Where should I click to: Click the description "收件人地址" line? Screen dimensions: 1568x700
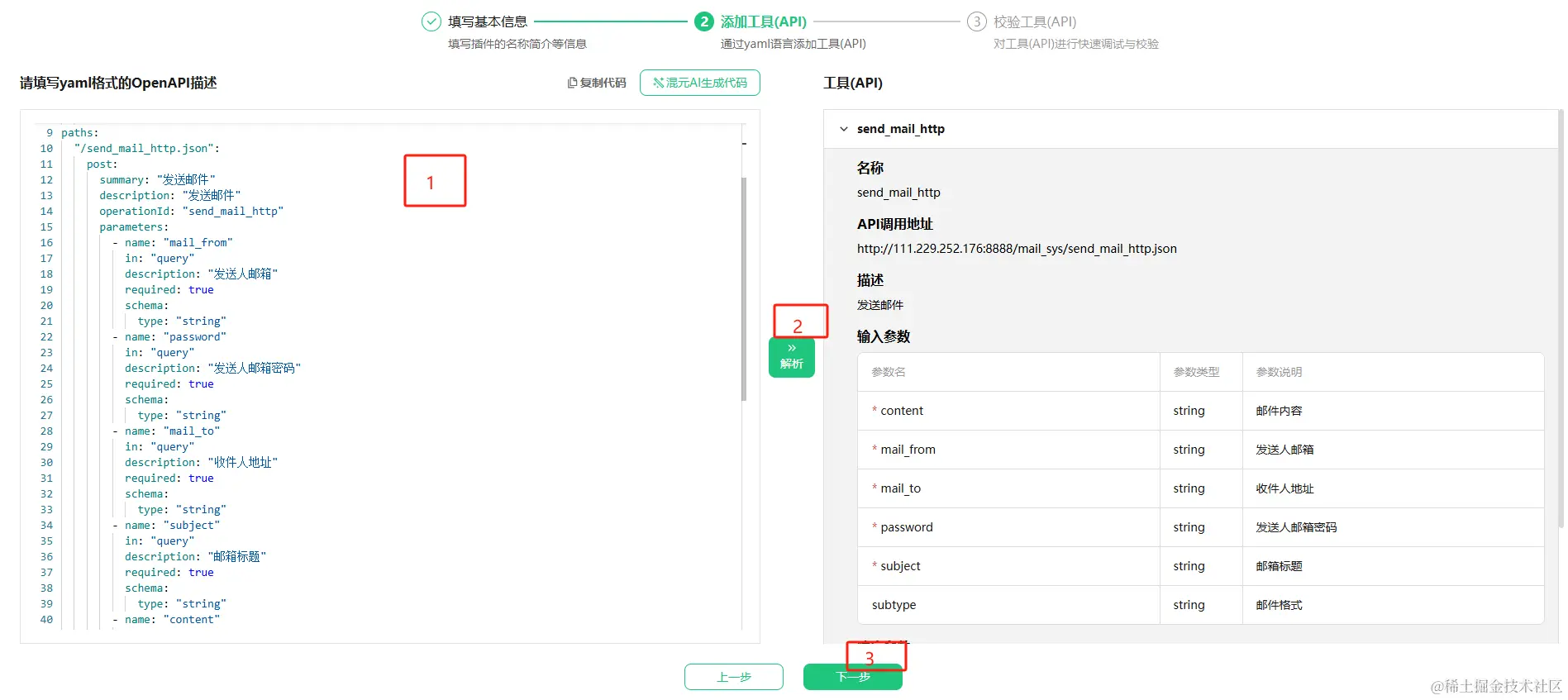click(x=201, y=462)
